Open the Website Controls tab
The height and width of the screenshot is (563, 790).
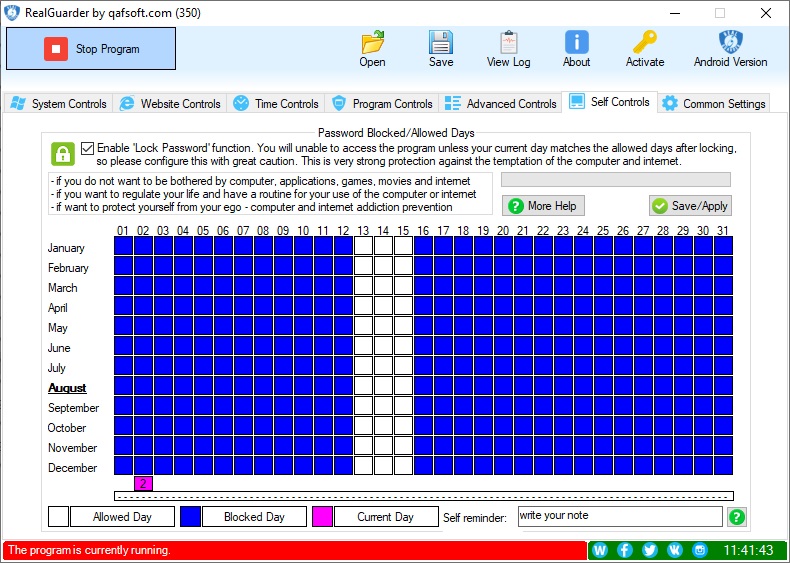click(x=169, y=103)
